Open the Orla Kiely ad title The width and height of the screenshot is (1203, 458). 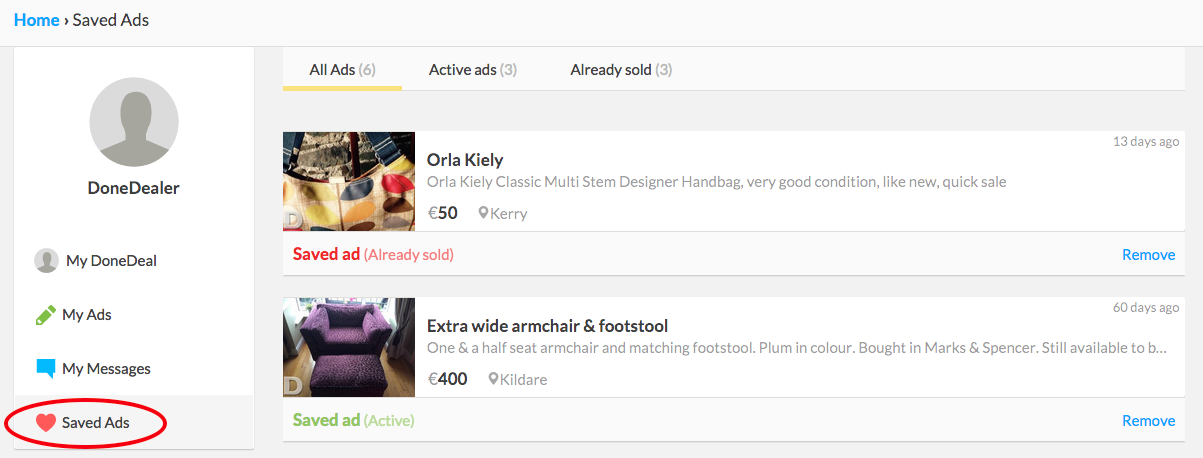coord(465,160)
